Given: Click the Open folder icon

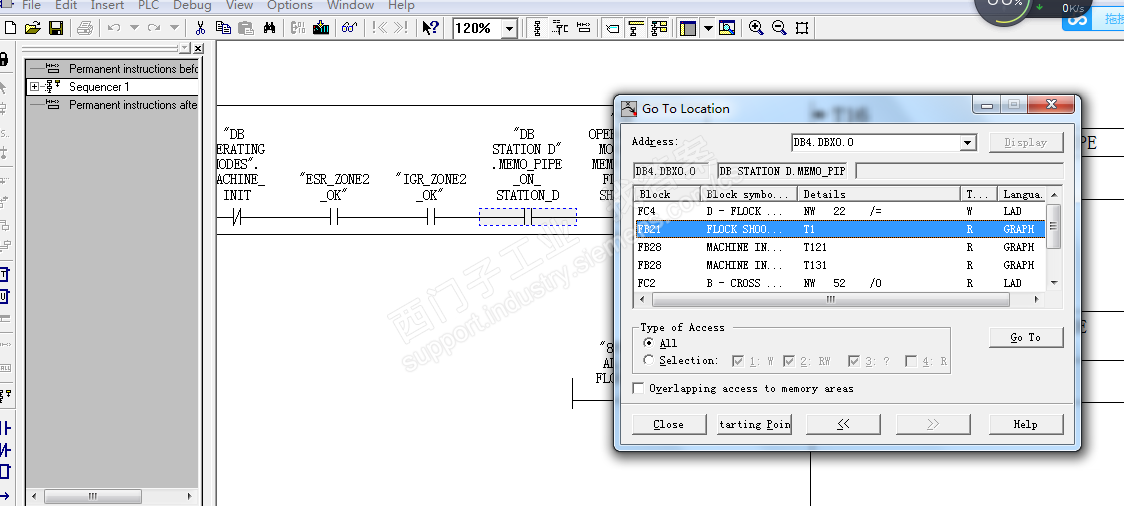Looking at the screenshot, I should [33, 28].
